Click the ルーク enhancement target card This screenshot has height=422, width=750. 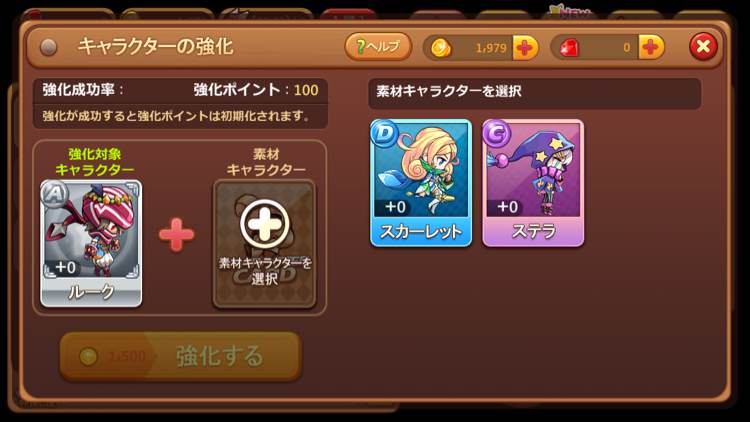[x=91, y=244]
